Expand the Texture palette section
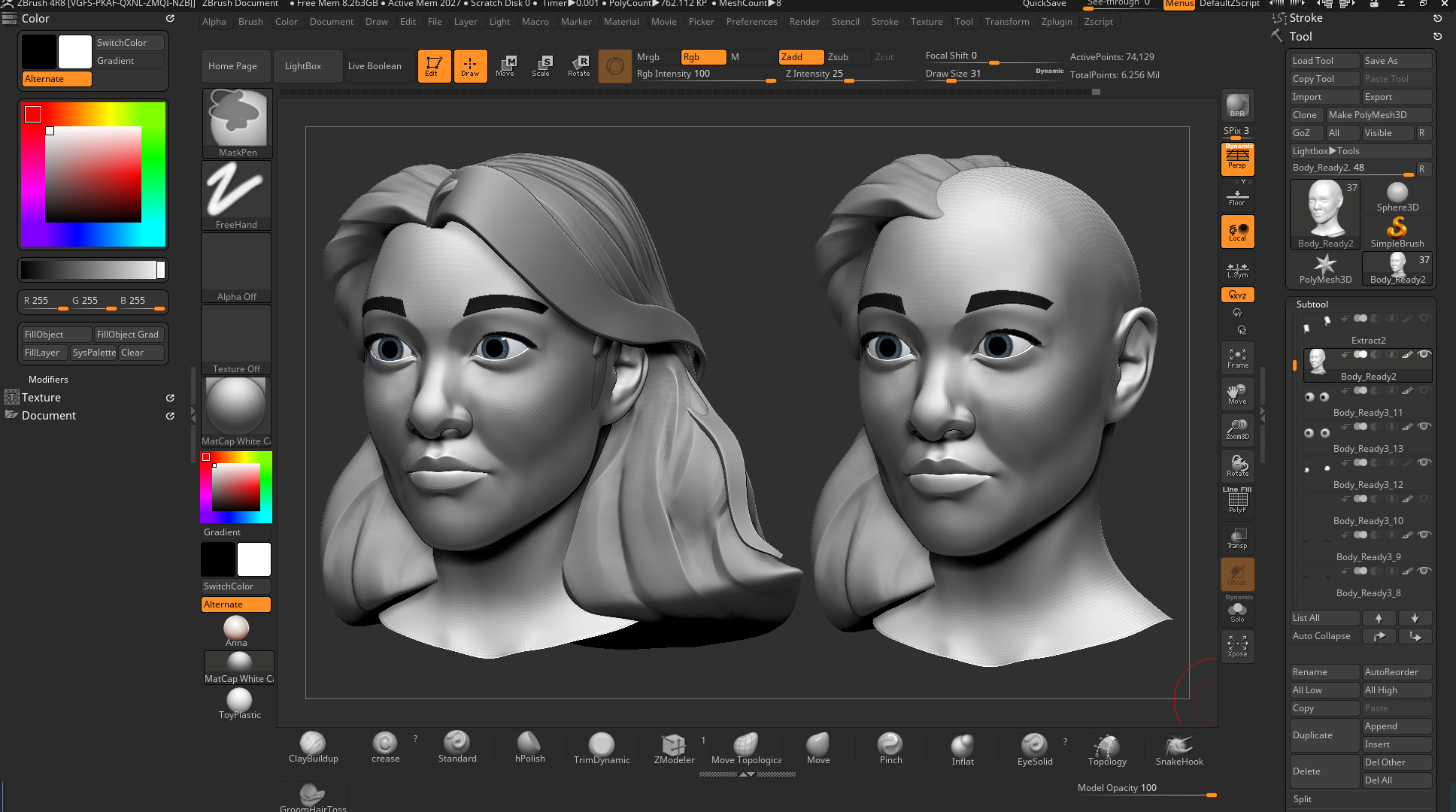 [x=41, y=398]
